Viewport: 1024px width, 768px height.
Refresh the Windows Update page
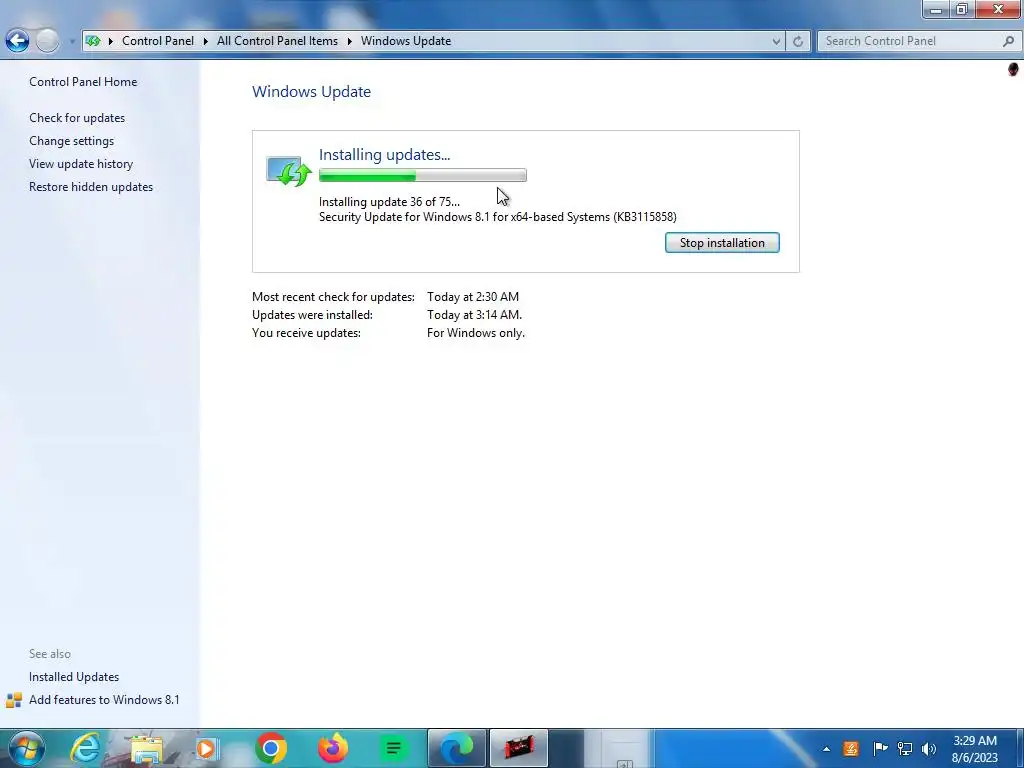pyautogui.click(x=797, y=41)
